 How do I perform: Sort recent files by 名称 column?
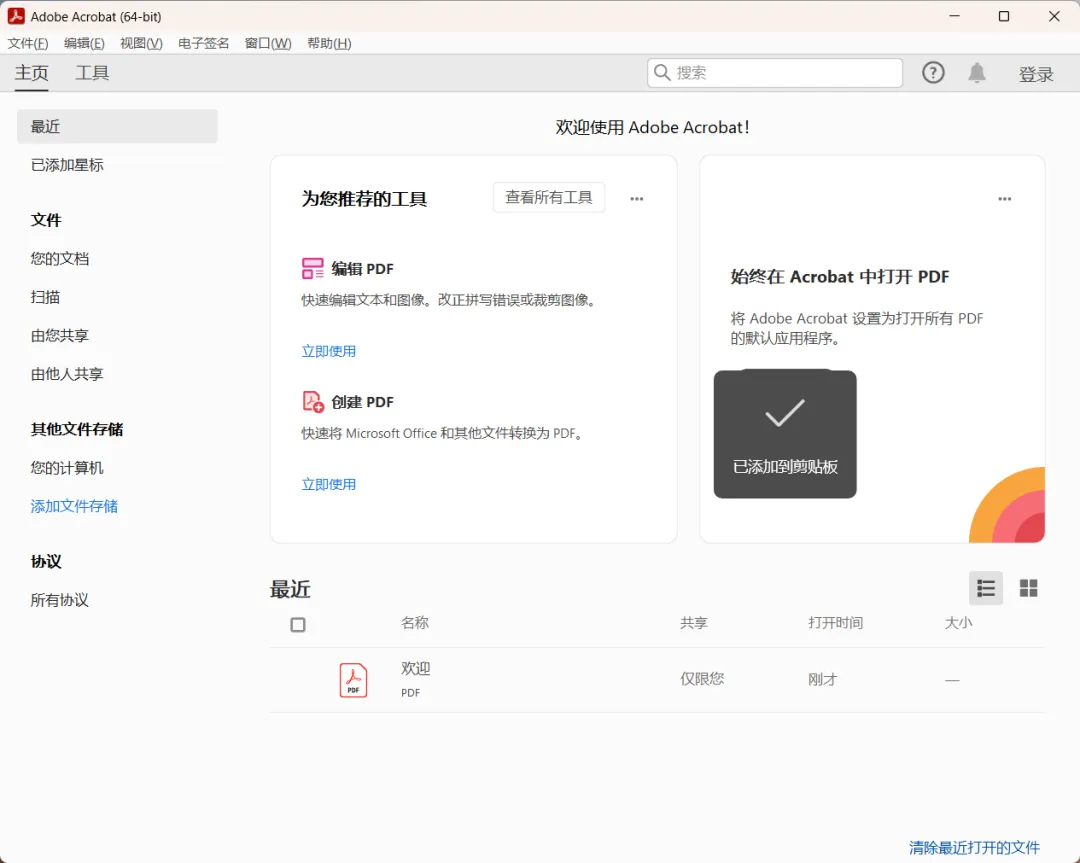(x=415, y=623)
